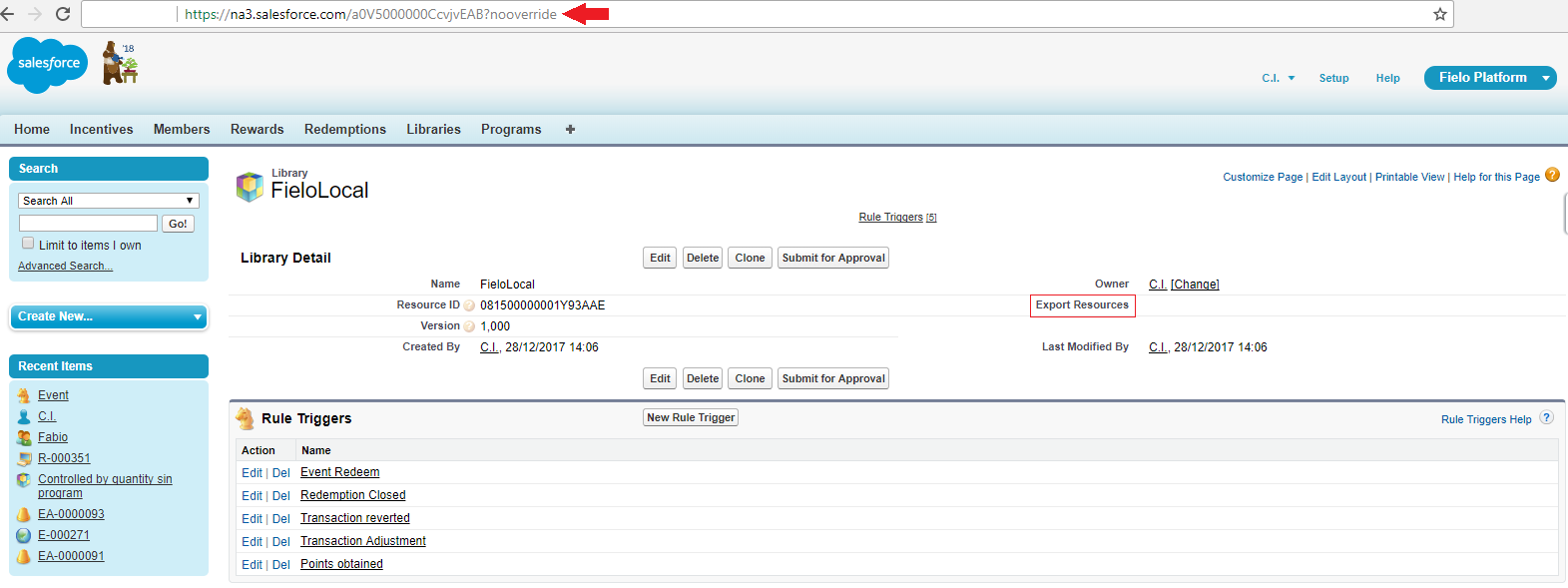1568x588 pixels.
Task: Open the Transaction Adjustment rule trigger
Action: coord(362,541)
